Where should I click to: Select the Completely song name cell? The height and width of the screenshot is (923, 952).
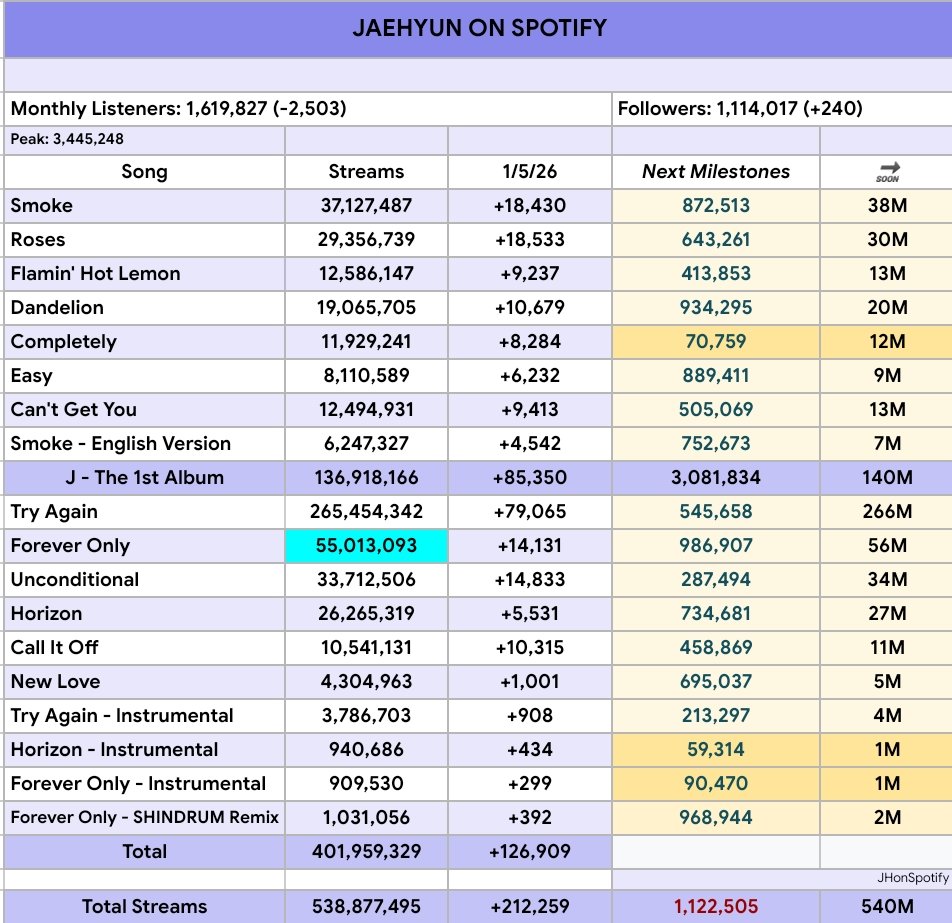144,342
